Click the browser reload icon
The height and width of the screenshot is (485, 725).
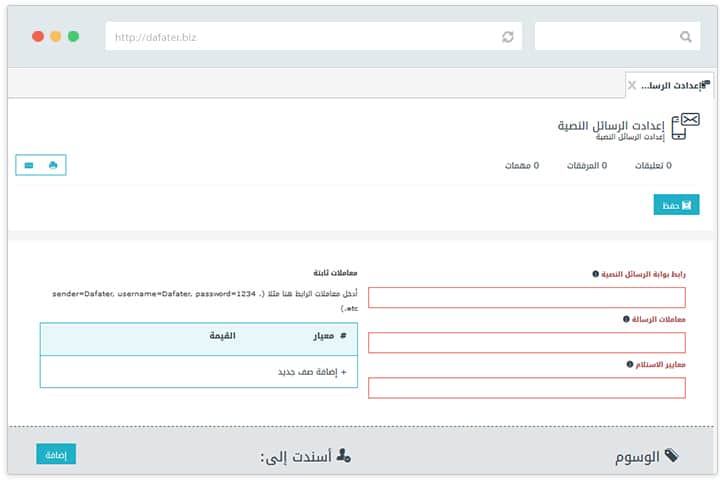coord(508,37)
